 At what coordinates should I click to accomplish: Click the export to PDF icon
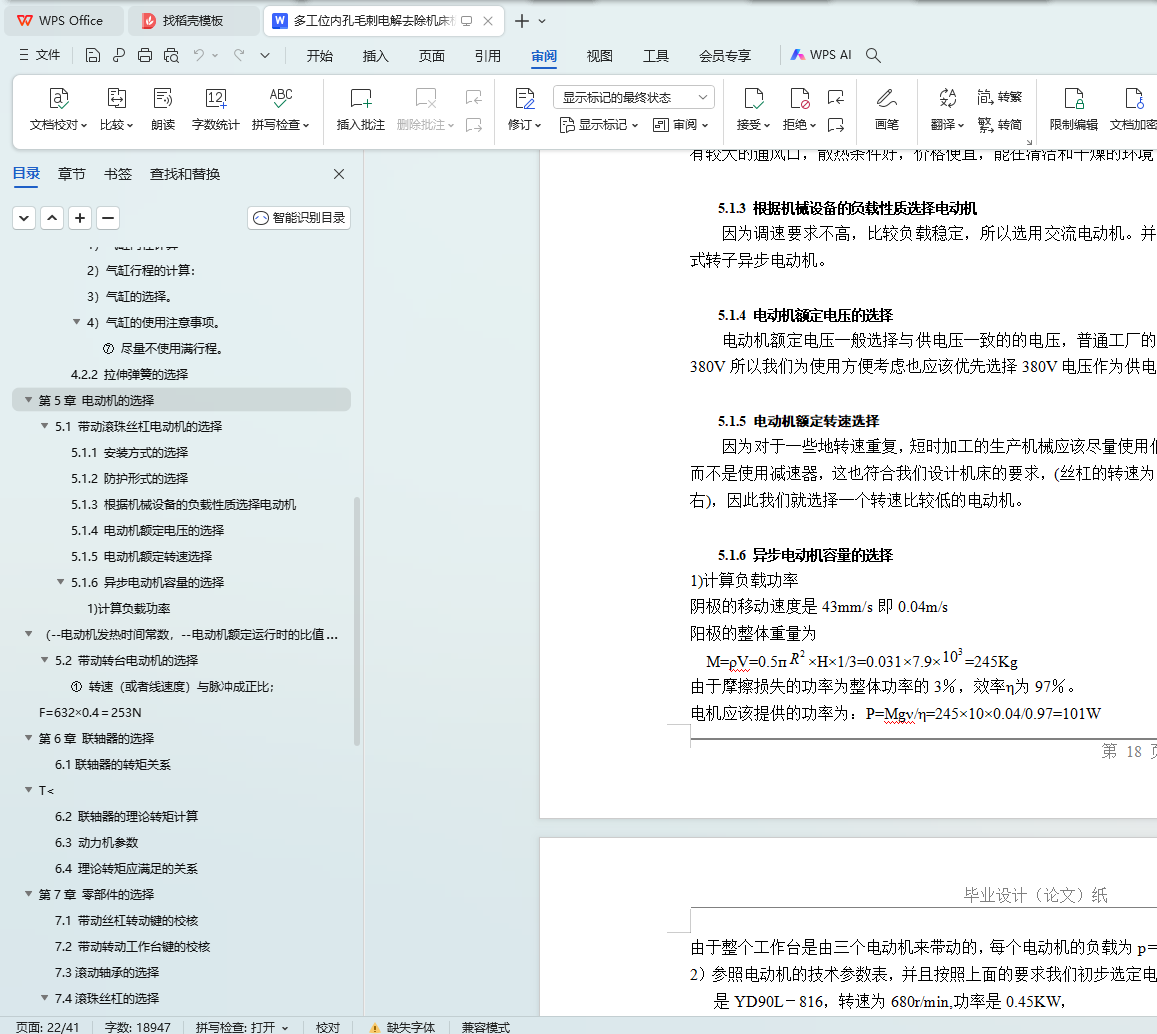point(119,55)
